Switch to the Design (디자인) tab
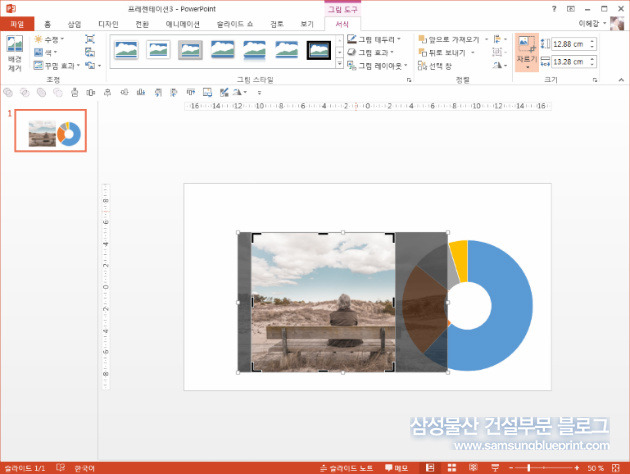Screen dimensions: 630x474 point(108,24)
